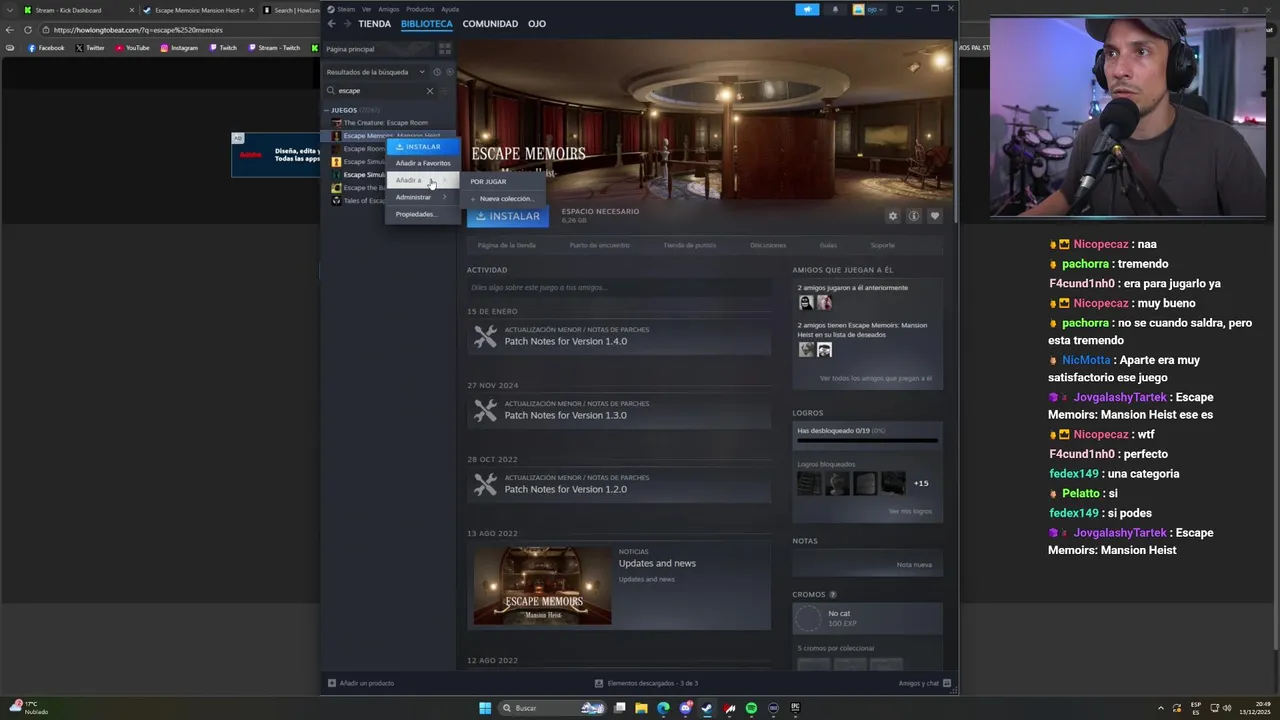
Task: Select POR JUGAR collection
Action: click(x=503, y=182)
